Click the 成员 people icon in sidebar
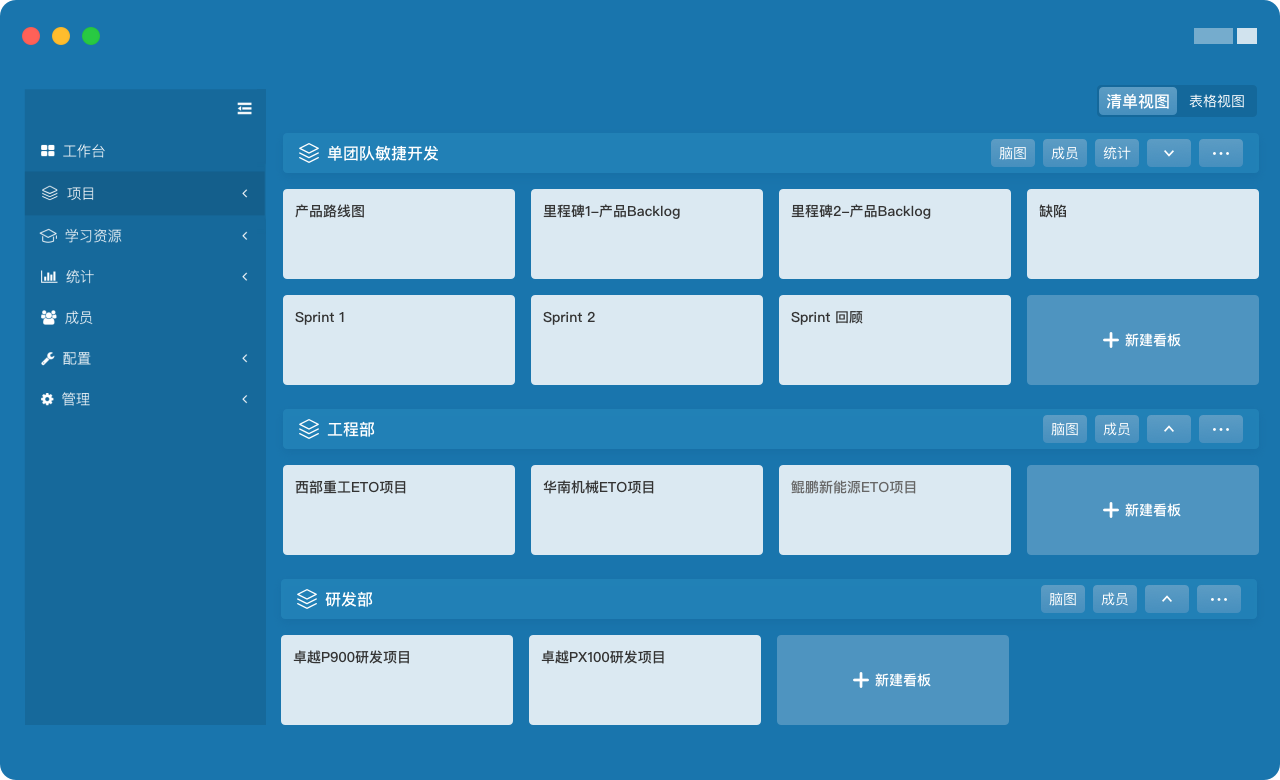The width and height of the screenshot is (1280, 780). pos(48,317)
